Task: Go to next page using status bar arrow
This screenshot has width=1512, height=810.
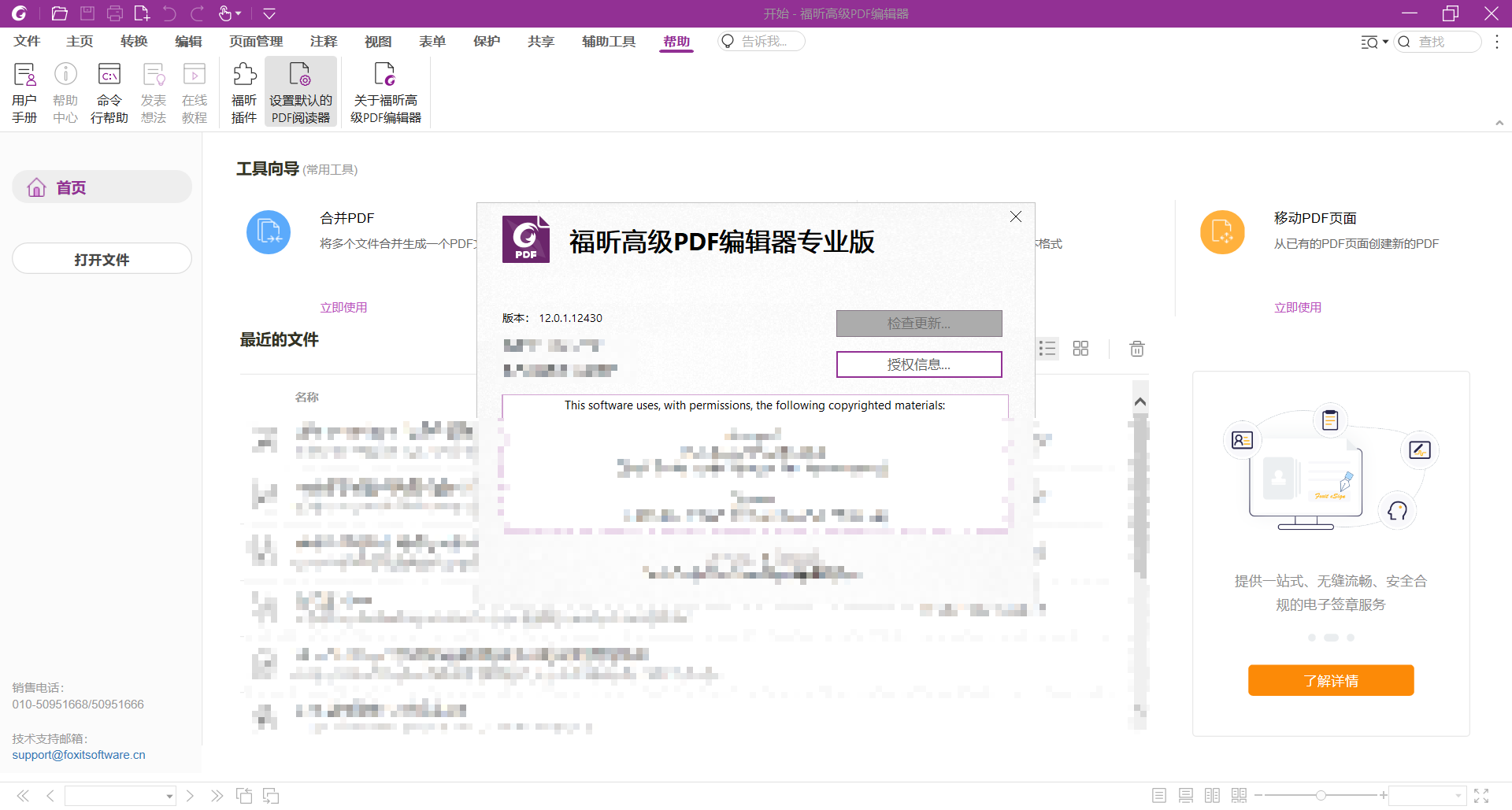Action: click(x=190, y=796)
